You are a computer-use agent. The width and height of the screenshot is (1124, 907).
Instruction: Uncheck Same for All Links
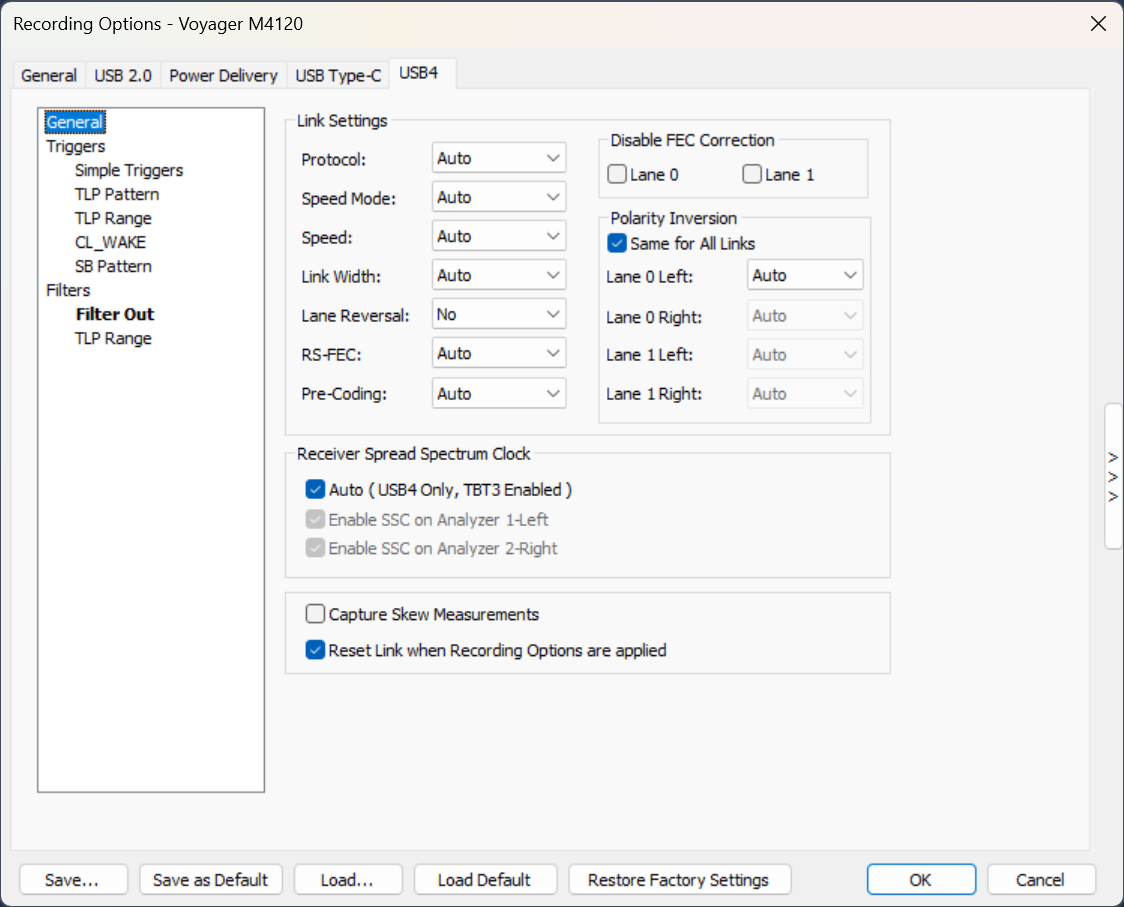[x=616, y=243]
